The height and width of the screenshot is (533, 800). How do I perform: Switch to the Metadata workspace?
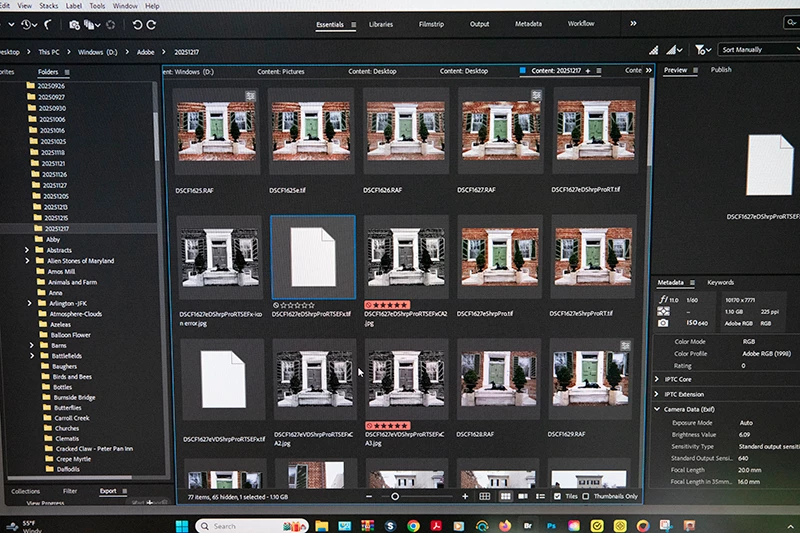[x=528, y=23]
